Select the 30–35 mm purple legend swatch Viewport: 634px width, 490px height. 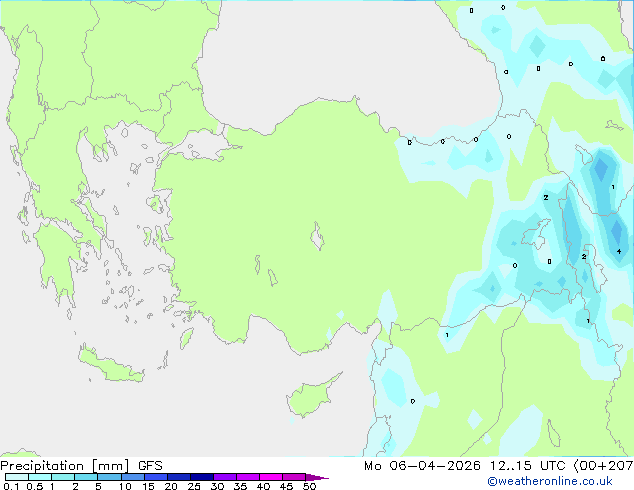(225, 477)
